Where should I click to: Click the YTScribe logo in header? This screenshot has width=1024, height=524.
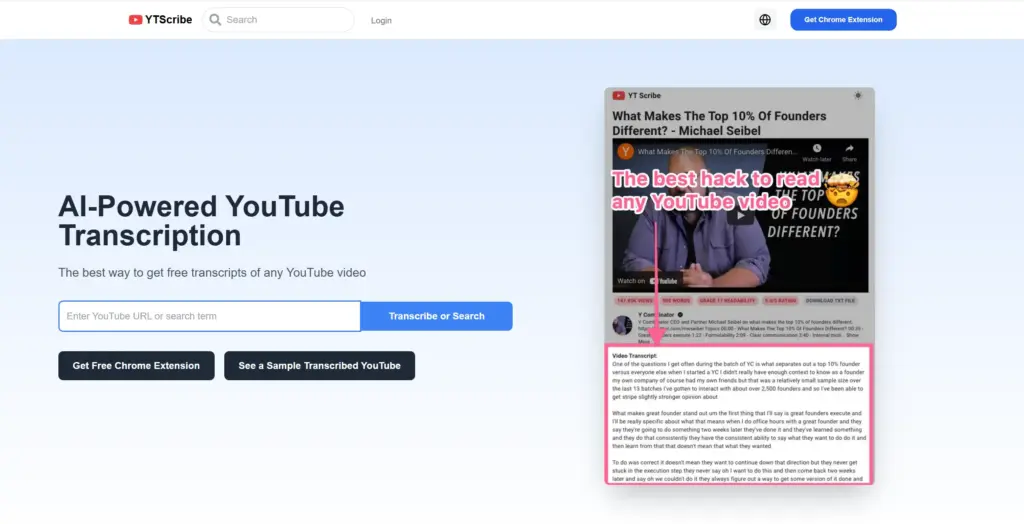(x=160, y=20)
